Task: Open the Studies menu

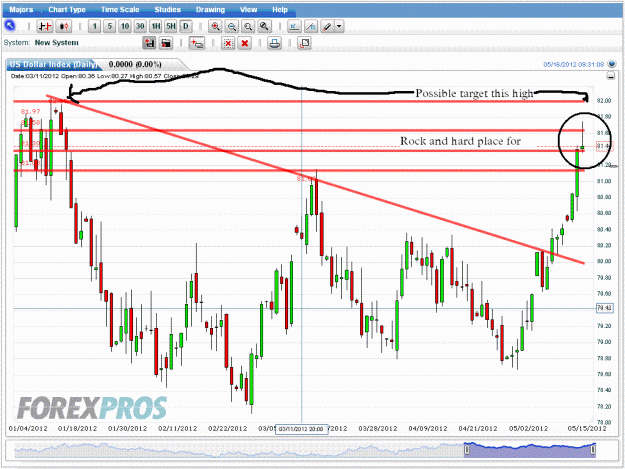Action: 167,10
